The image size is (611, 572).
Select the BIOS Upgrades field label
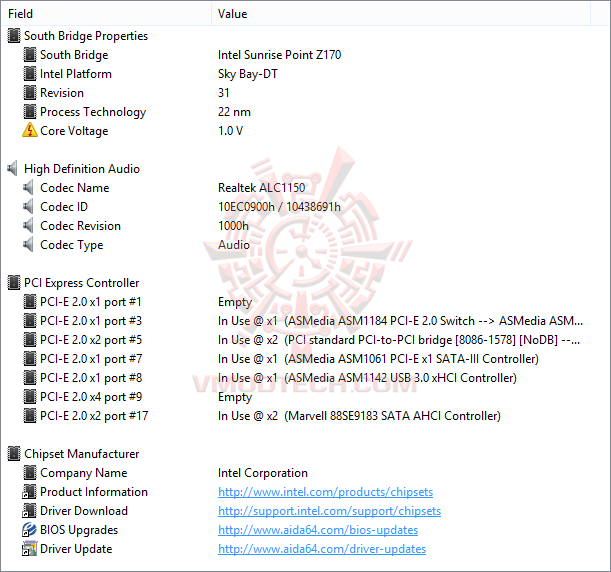(79, 530)
